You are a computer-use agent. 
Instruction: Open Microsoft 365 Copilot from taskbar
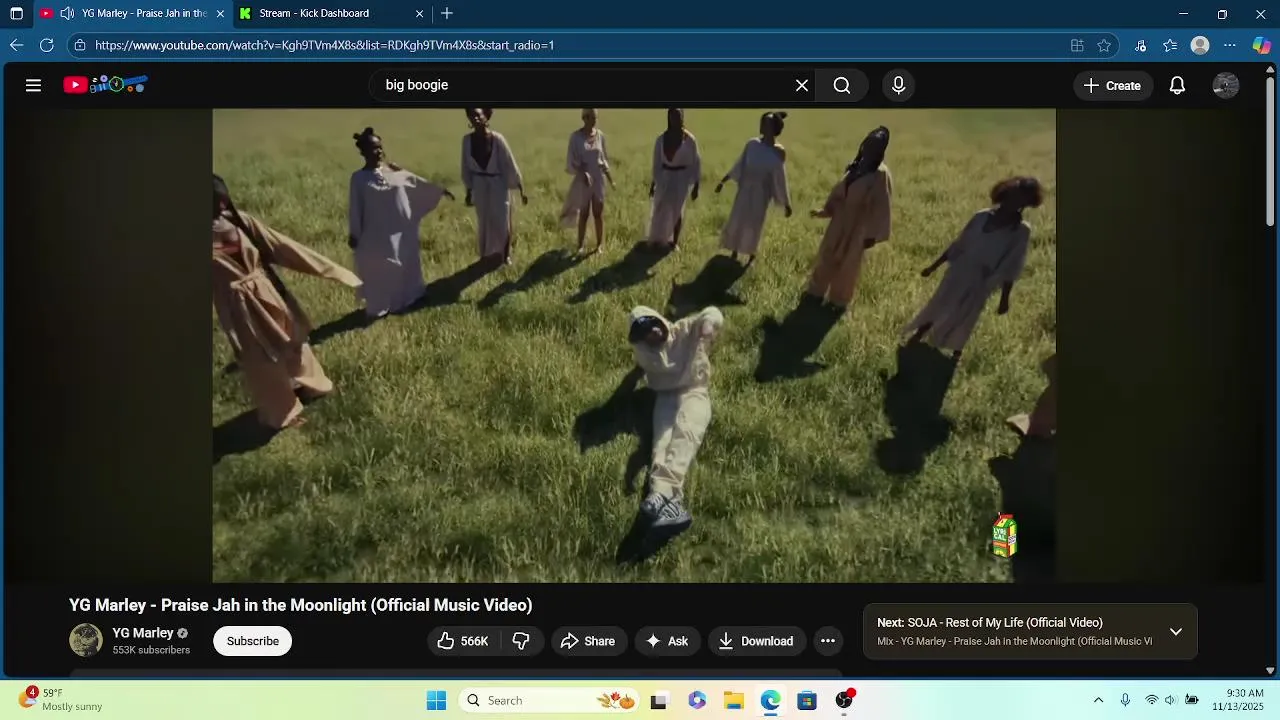click(697, 700)
